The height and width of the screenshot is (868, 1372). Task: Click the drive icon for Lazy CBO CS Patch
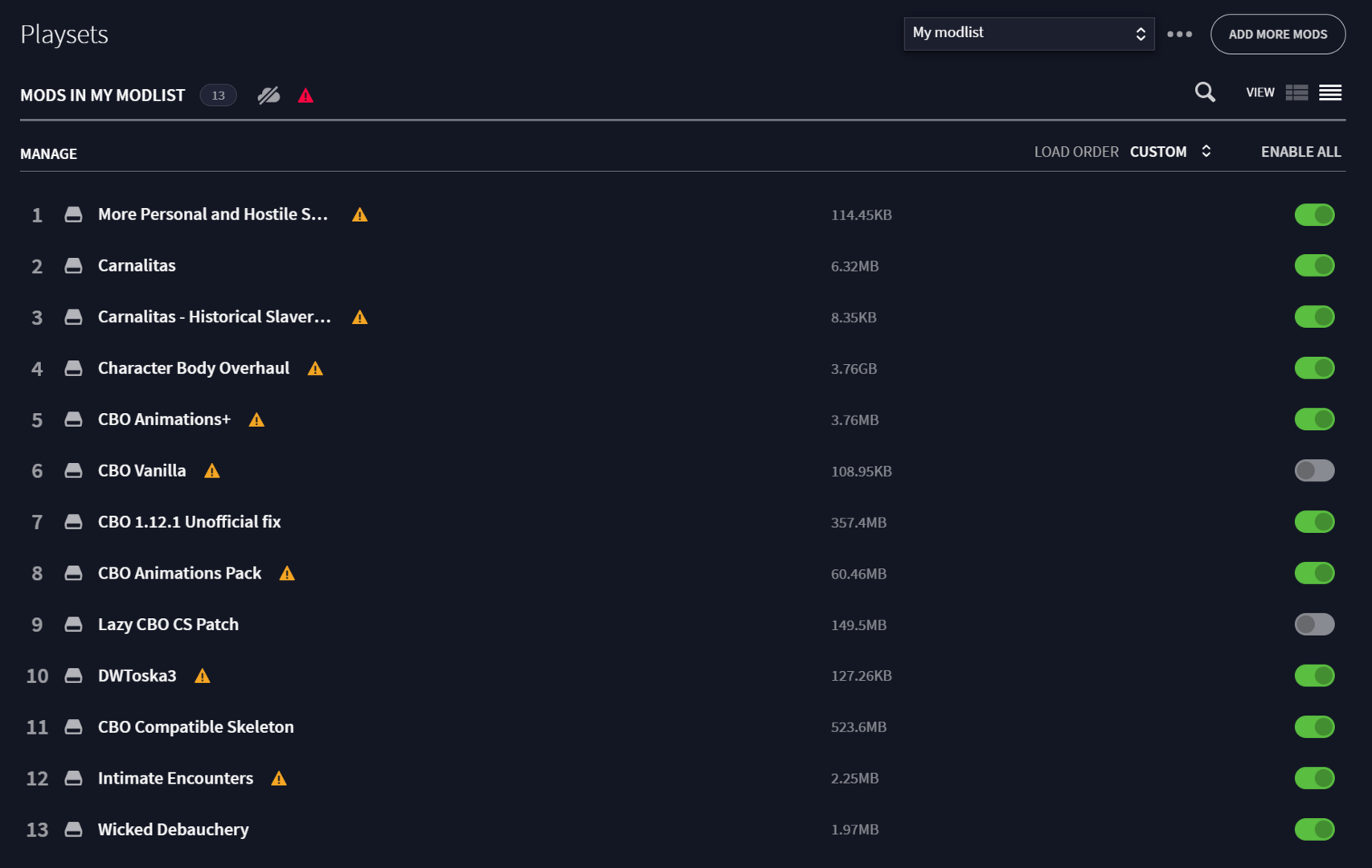pos(73,624)
